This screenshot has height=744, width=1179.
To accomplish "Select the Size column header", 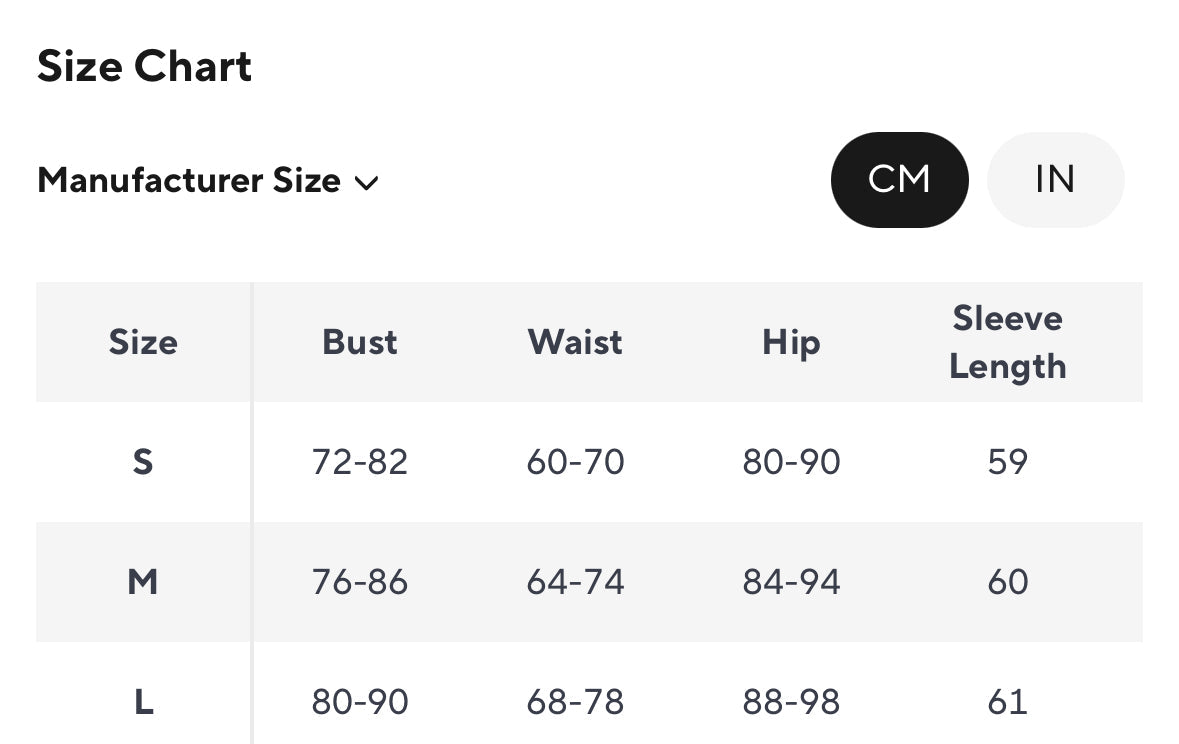I will coord(143,342).
